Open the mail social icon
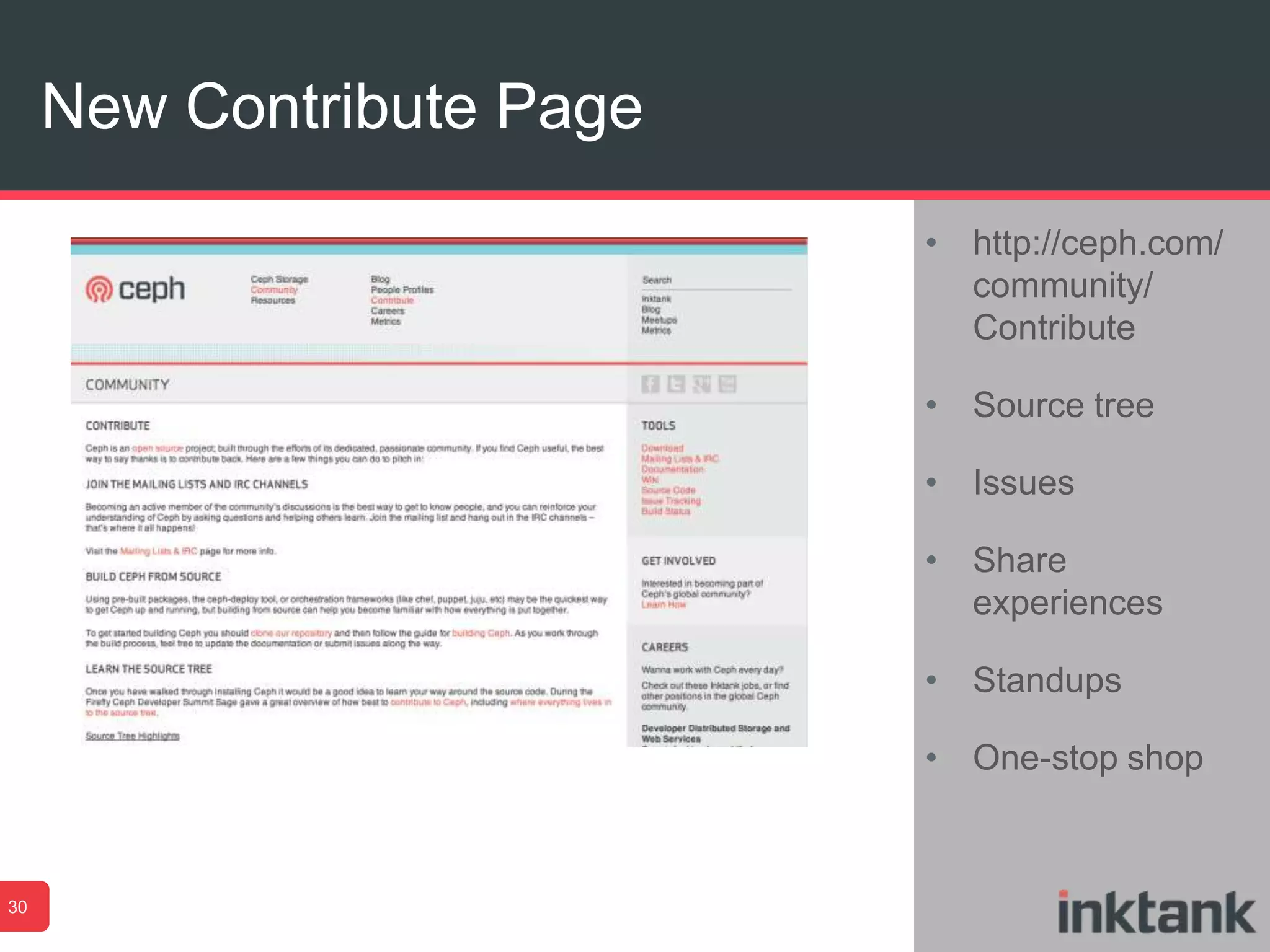 coord(727,384)
